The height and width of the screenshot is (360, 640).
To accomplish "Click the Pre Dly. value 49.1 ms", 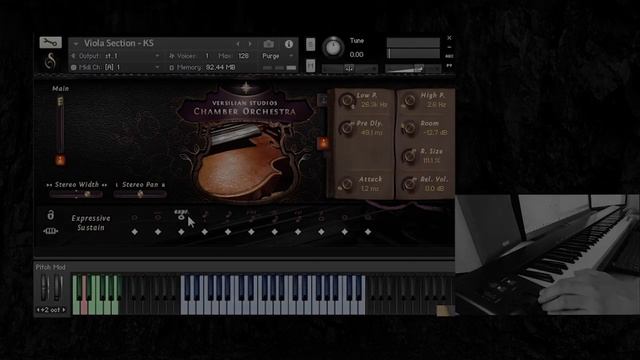I will point(372,133).
